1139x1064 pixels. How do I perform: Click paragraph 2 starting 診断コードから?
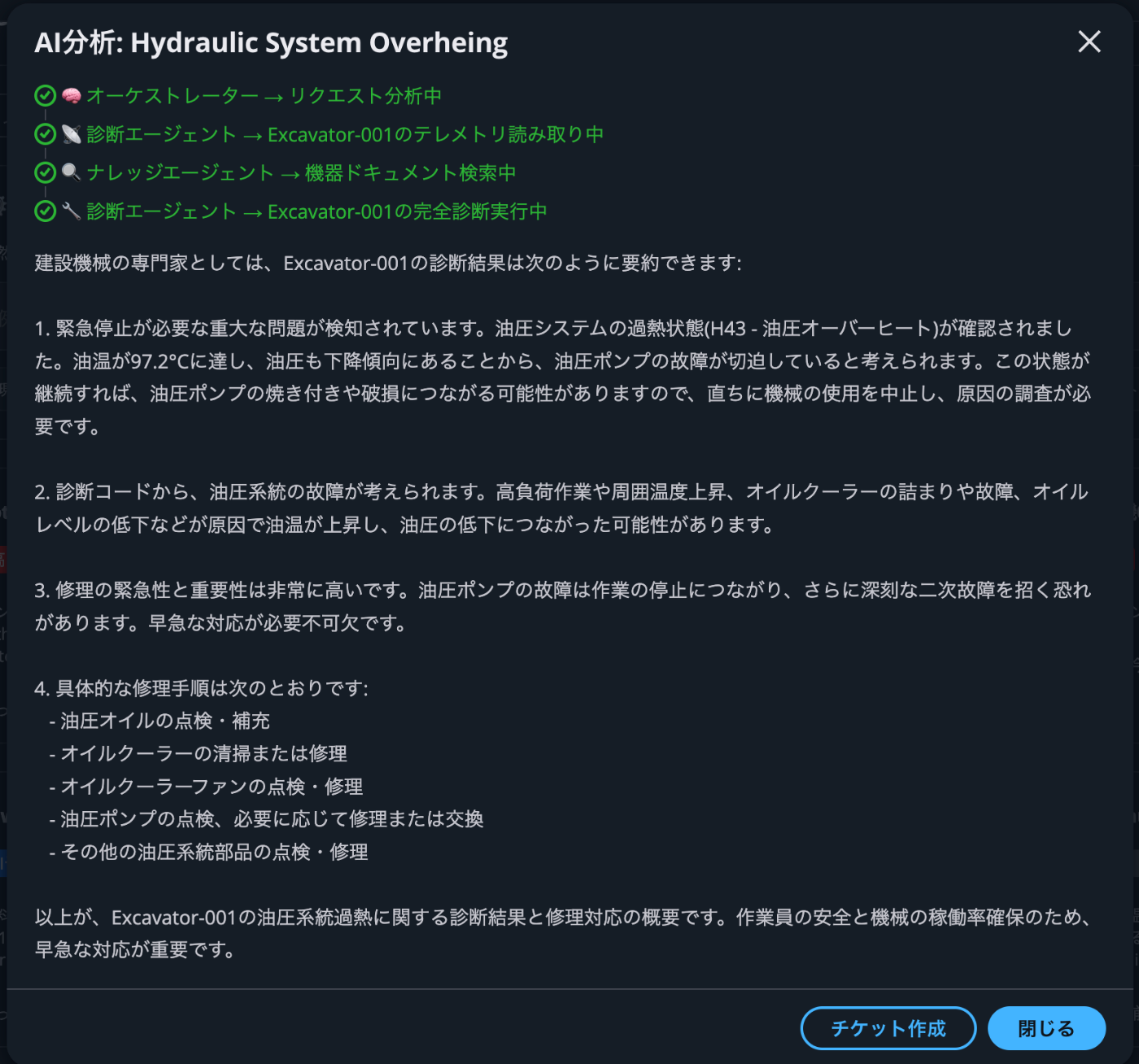pyautogui.click(x=561, y=508)
